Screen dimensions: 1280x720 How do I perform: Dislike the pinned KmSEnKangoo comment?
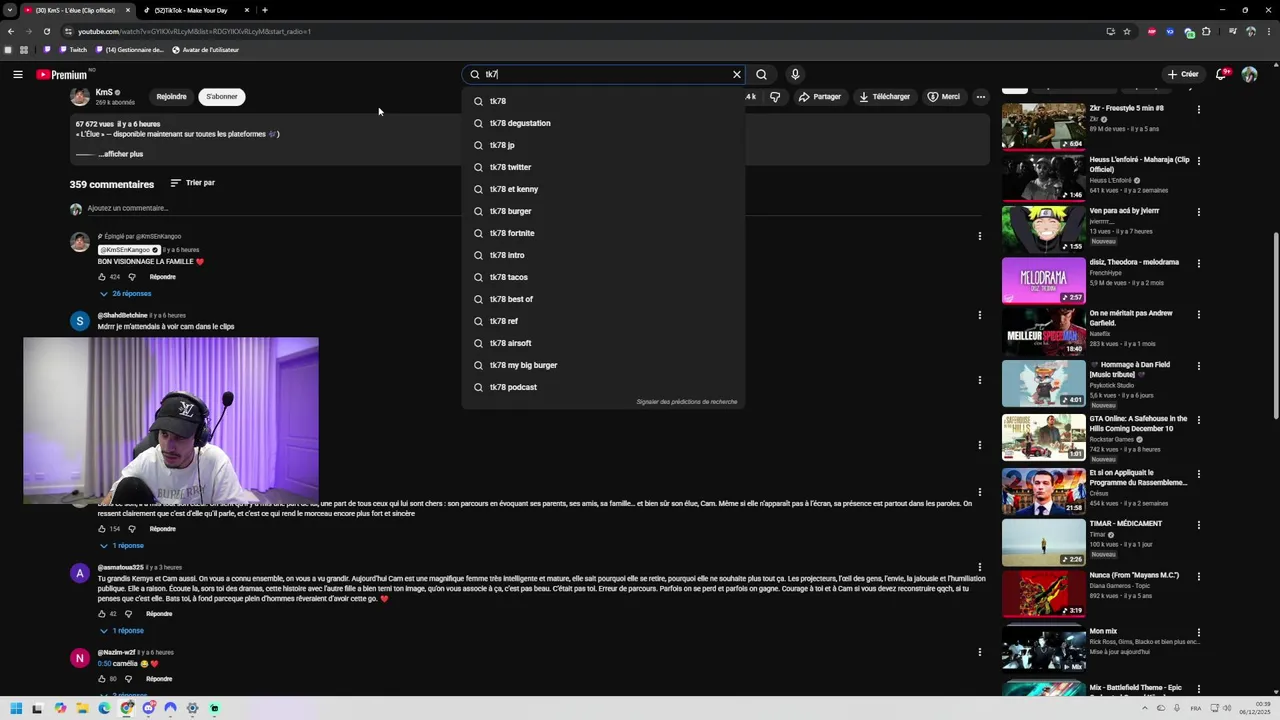pyautogui.click(x=131, y=277)
